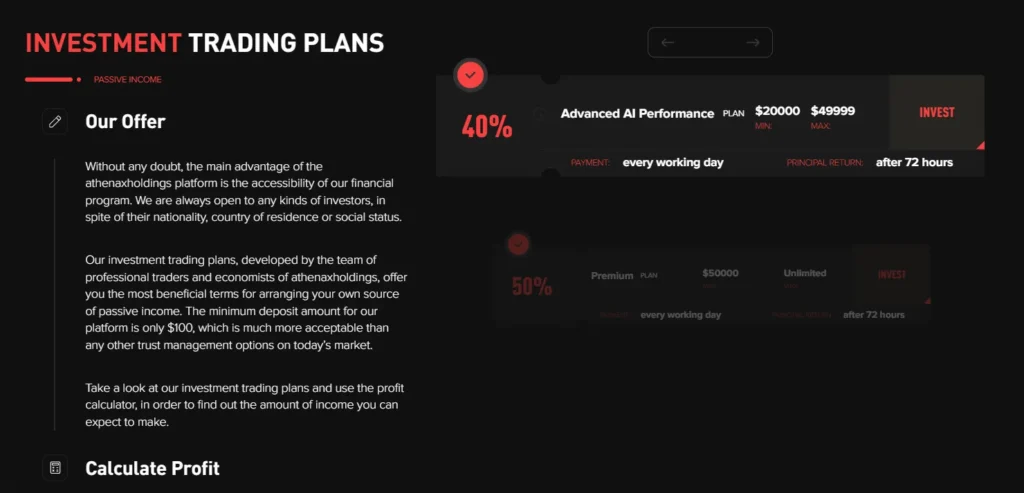Click the $49999 maximum amount
The height and width of the screenshot is (493, 1024).
tap(833, 111)
